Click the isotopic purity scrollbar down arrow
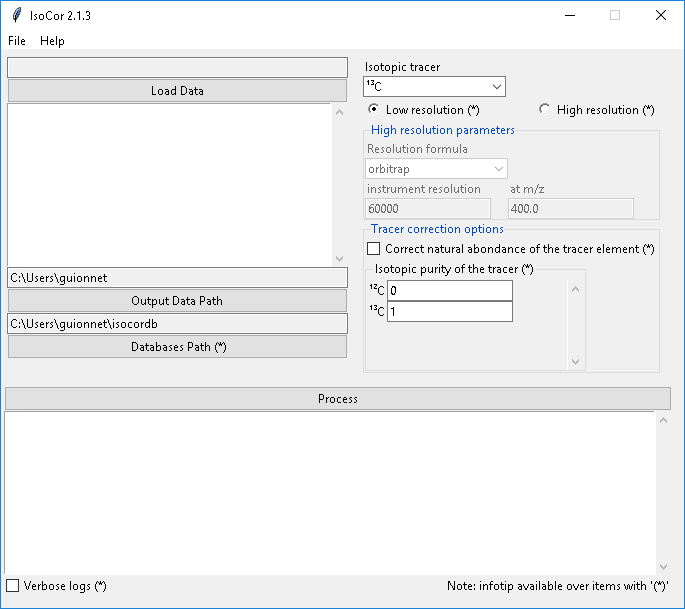685x609 pixels. pyautogui.click(x=575, y=361)
